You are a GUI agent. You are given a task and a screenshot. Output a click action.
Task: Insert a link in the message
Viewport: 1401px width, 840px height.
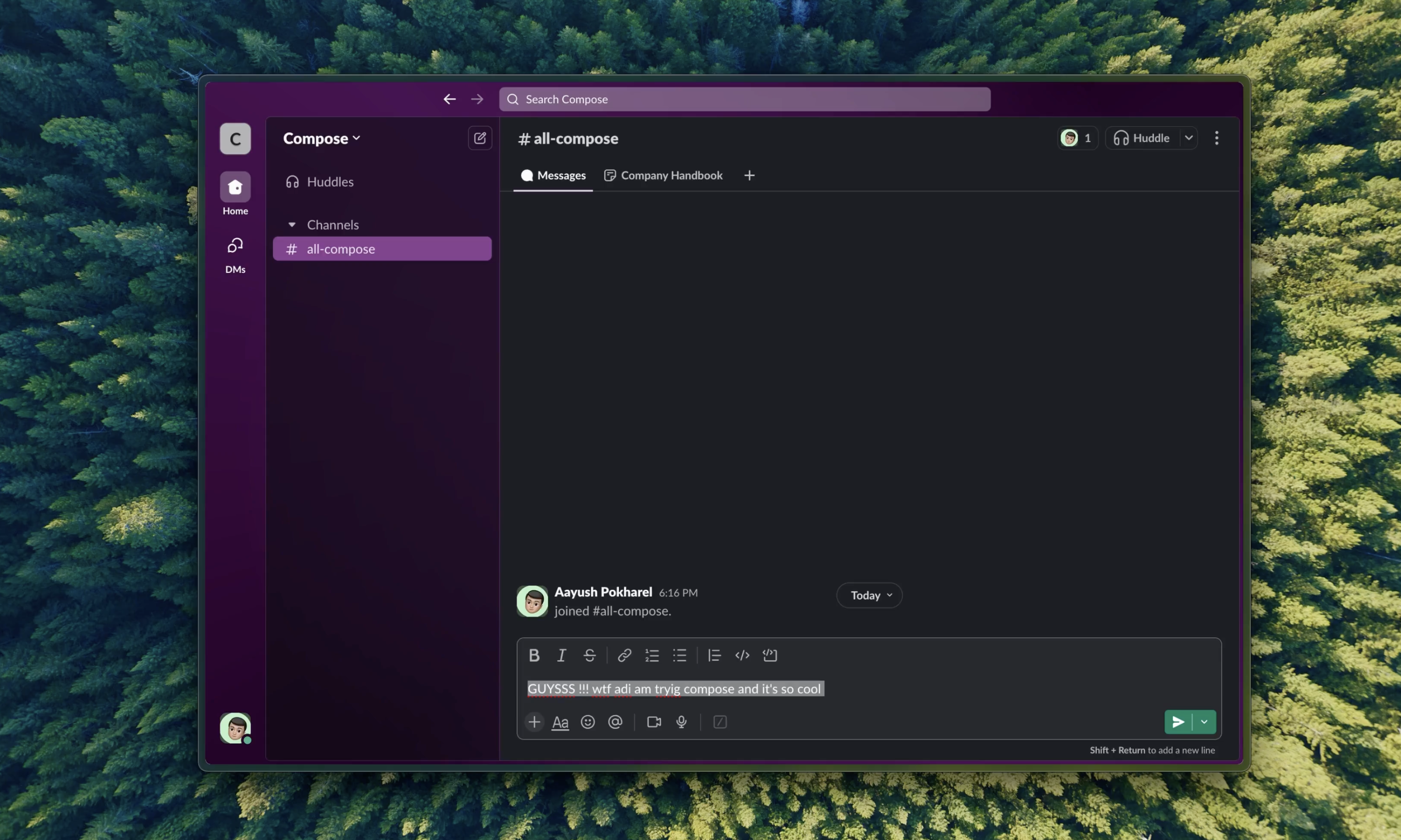(624, 655)
